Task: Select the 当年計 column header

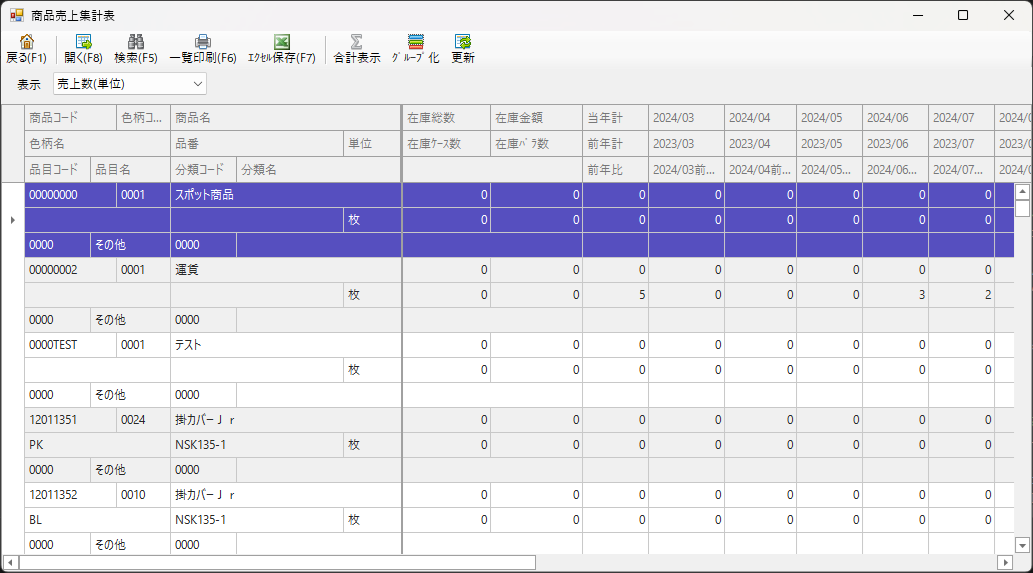Action: [x=615, y=118]
